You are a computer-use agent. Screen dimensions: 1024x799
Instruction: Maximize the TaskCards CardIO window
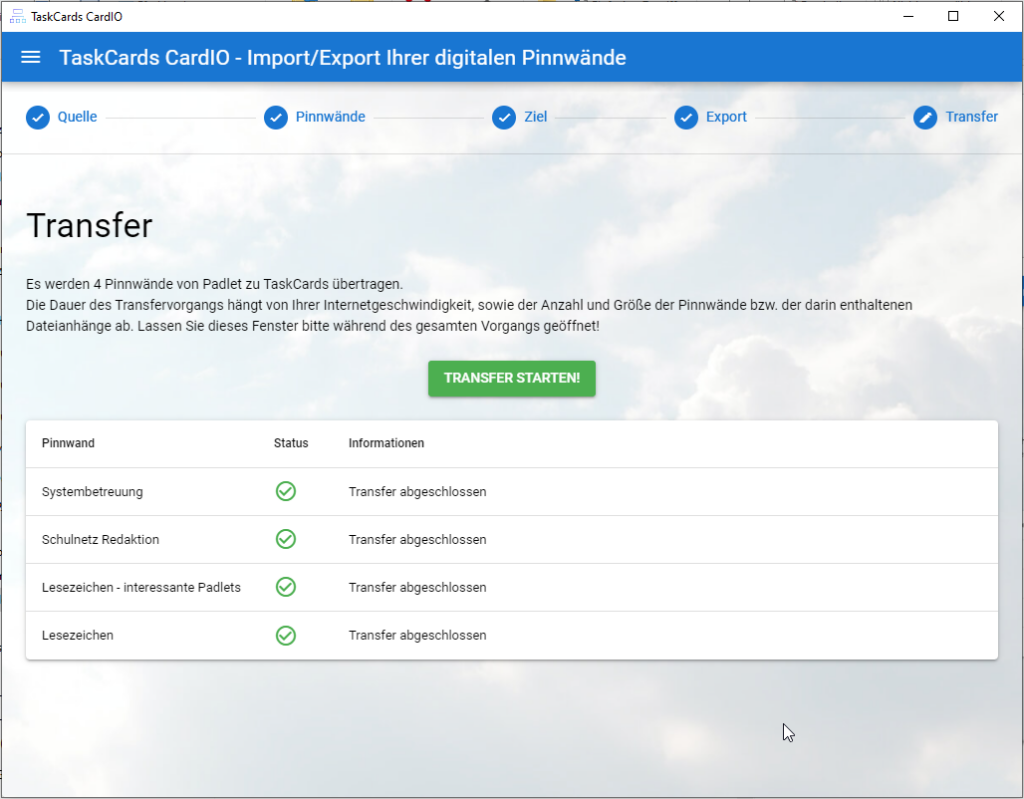pos(953,16)
